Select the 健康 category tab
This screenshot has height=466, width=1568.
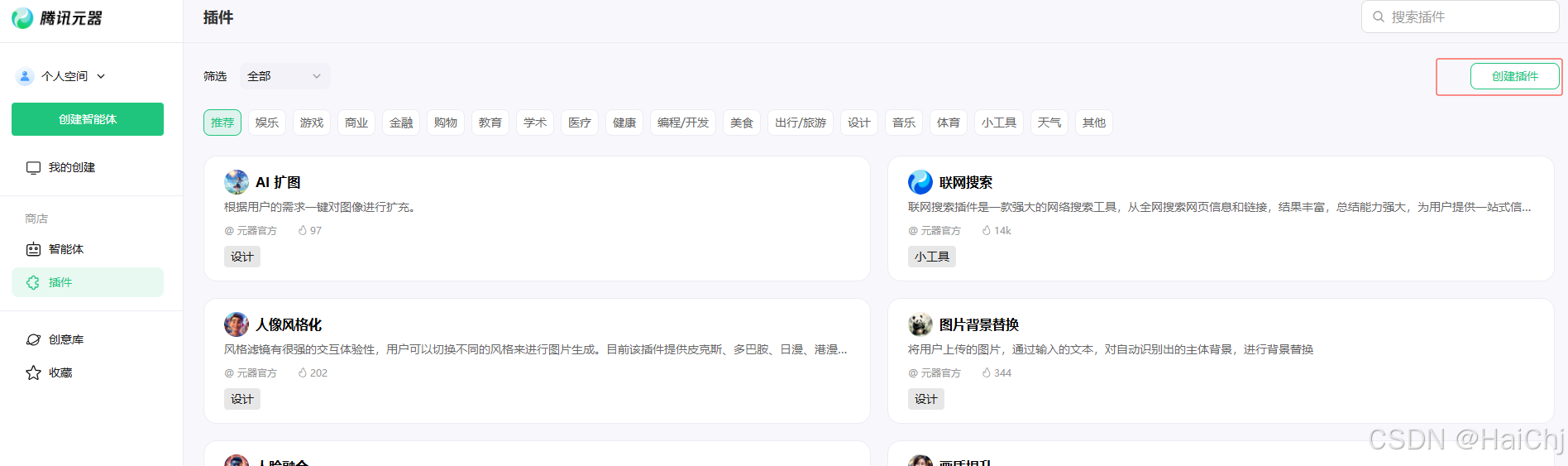pyautogui.click(x=624, y=123)
